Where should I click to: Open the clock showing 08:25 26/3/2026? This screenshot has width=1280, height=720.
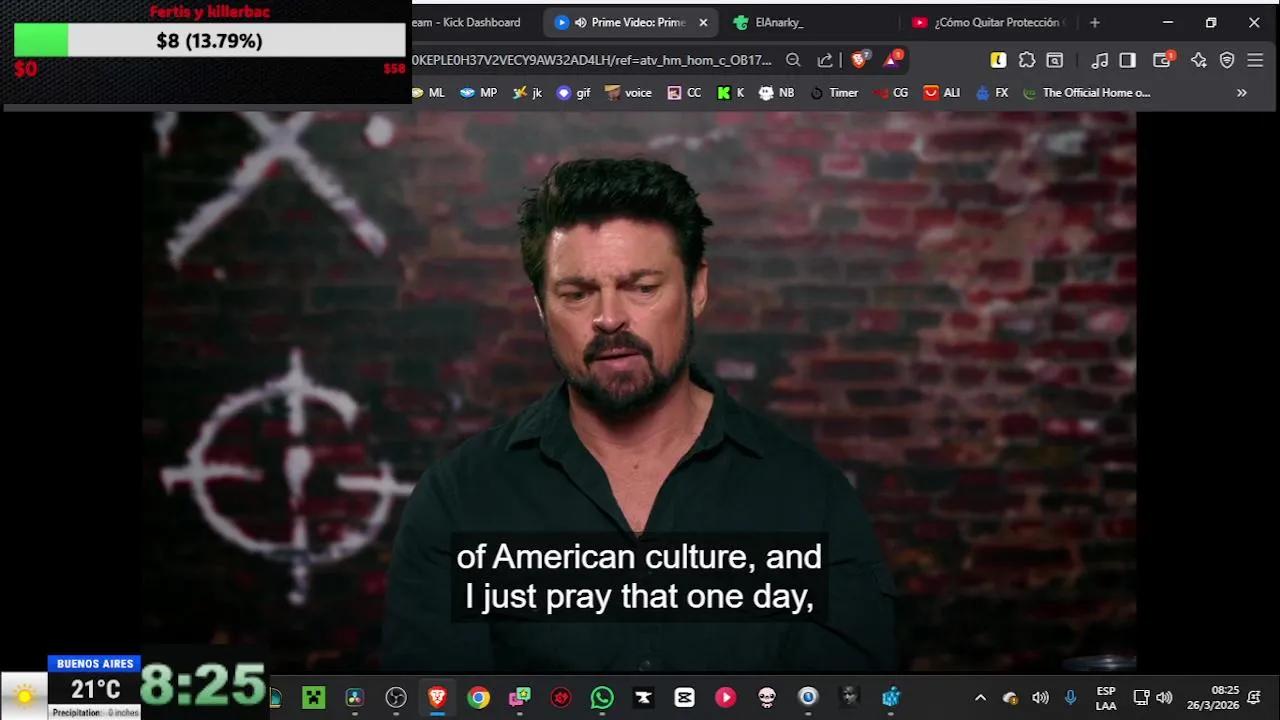click(1213, 698)
